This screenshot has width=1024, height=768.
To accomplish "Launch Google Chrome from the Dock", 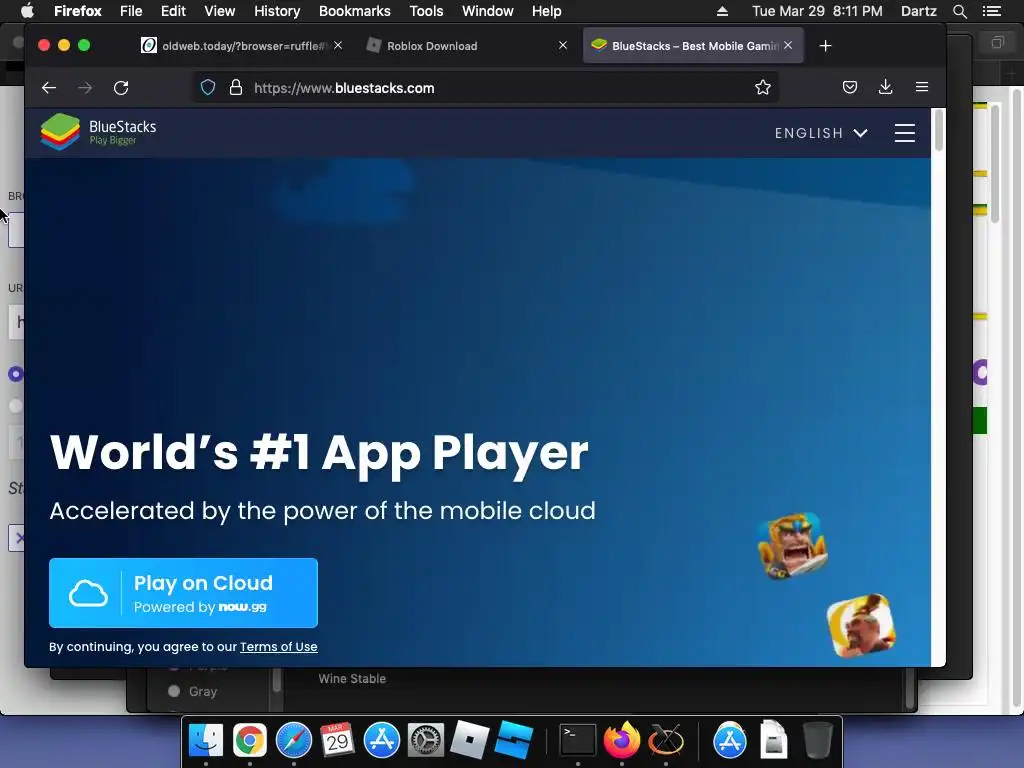I will coord(249,741).
